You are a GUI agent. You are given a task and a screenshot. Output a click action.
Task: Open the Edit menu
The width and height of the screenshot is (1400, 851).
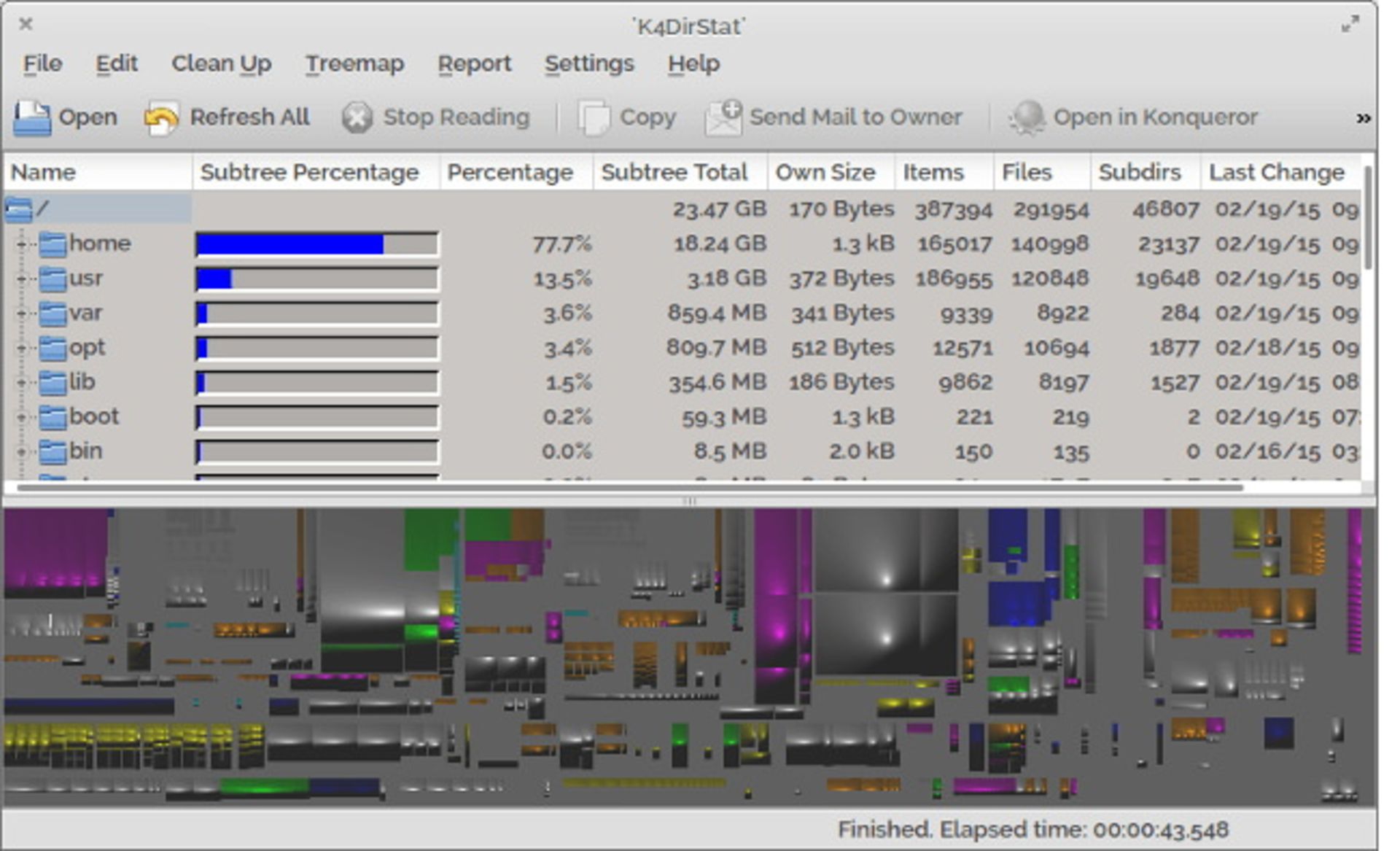(117, 64)
